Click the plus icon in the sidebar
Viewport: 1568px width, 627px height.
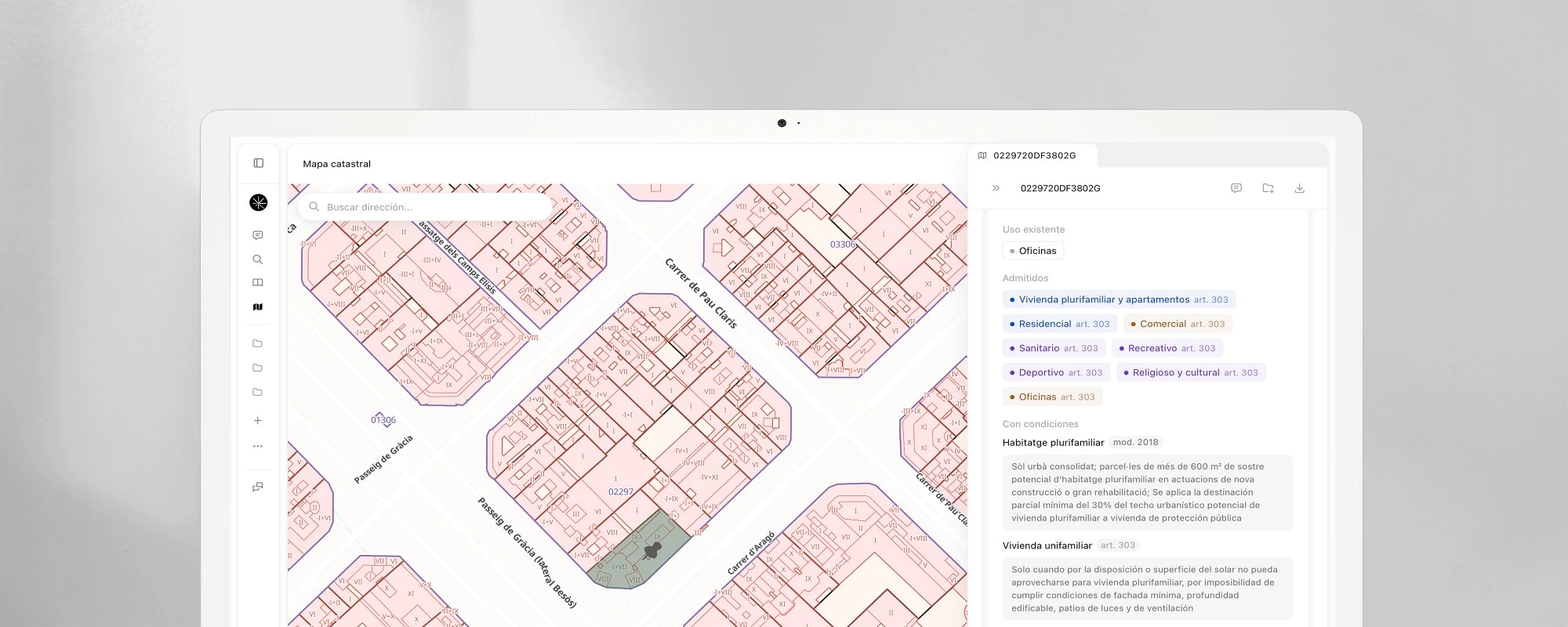coord(258,421)
